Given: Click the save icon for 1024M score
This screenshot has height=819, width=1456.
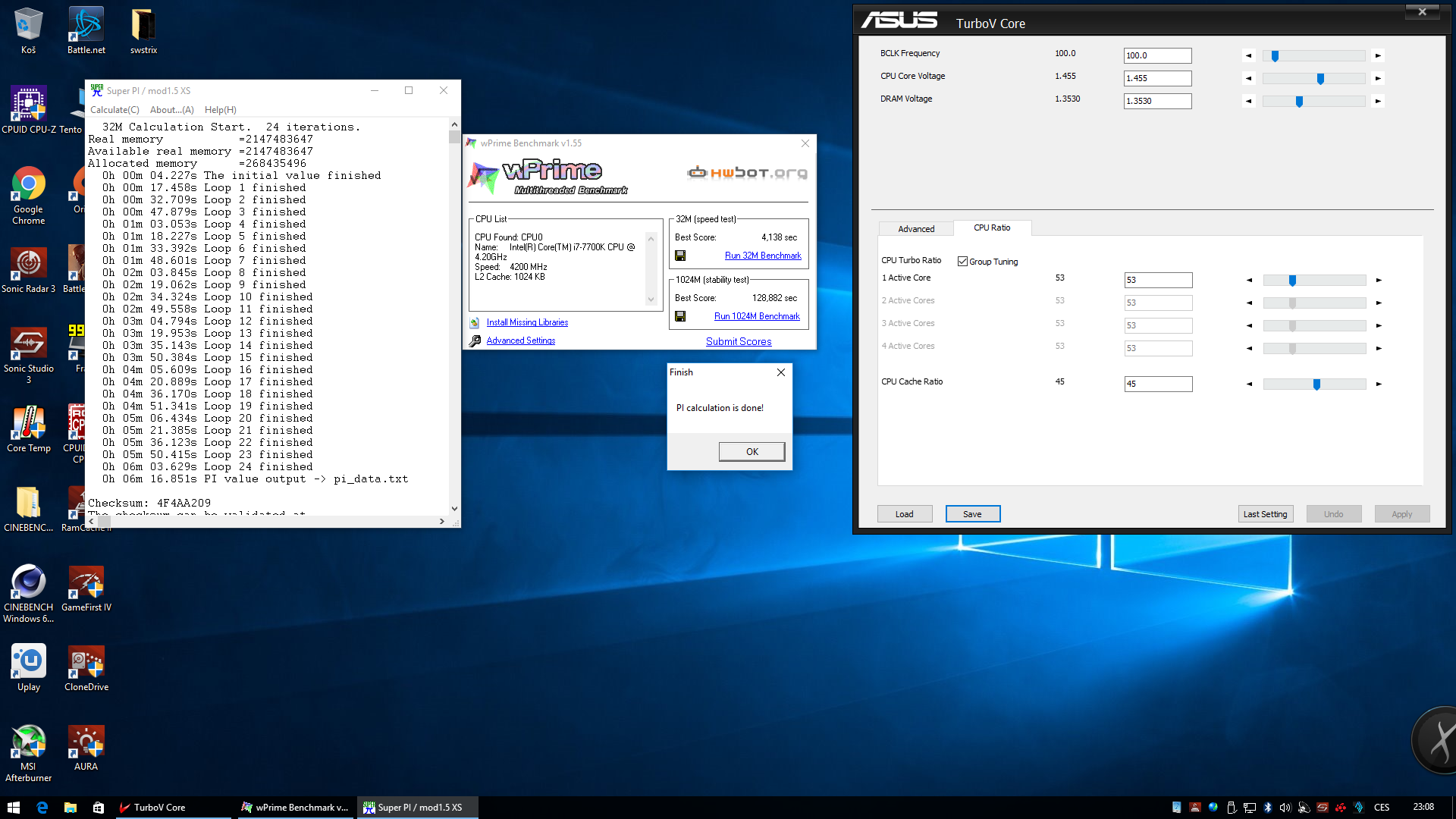Looking at the screenshot, I should (680, 316).
